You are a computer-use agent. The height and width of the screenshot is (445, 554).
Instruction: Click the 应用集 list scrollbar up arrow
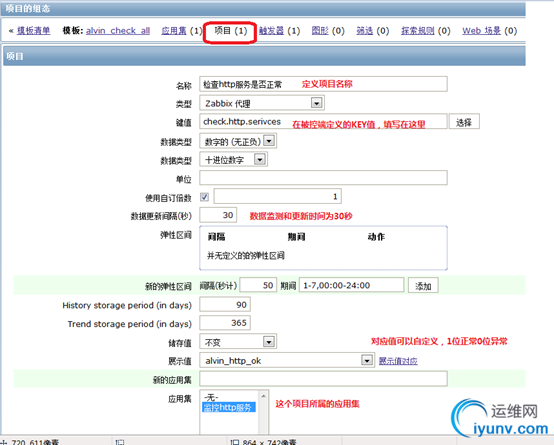(263, 395)
